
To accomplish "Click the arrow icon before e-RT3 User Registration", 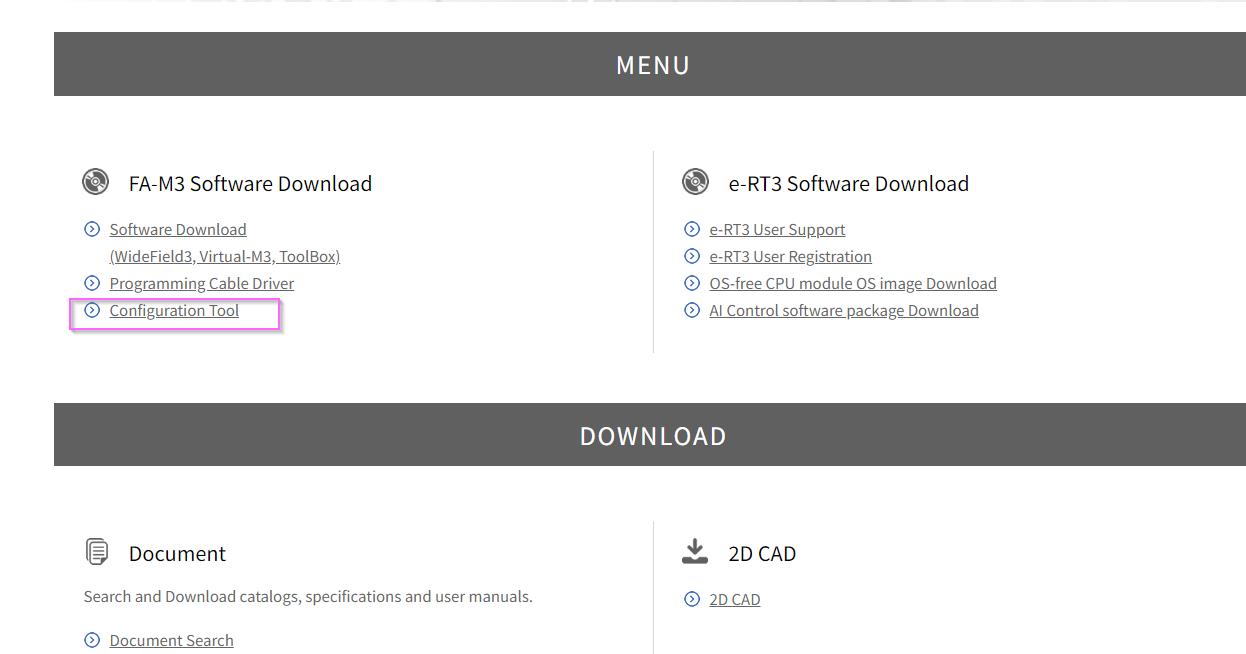I will 692,256.
